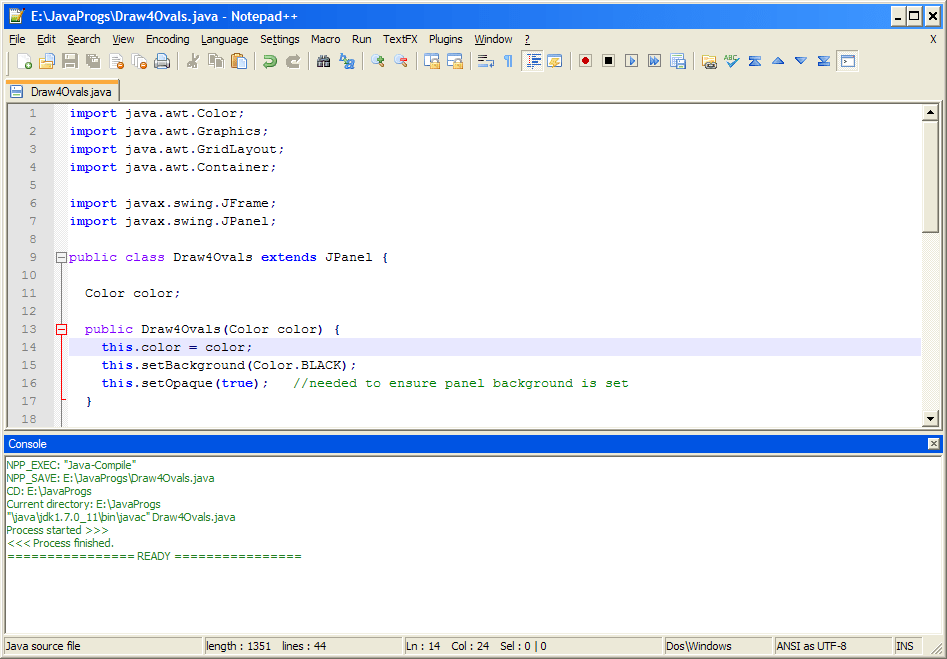Open the Find dialog binoculars icon
947x659 pixels.
pos(324,61)
